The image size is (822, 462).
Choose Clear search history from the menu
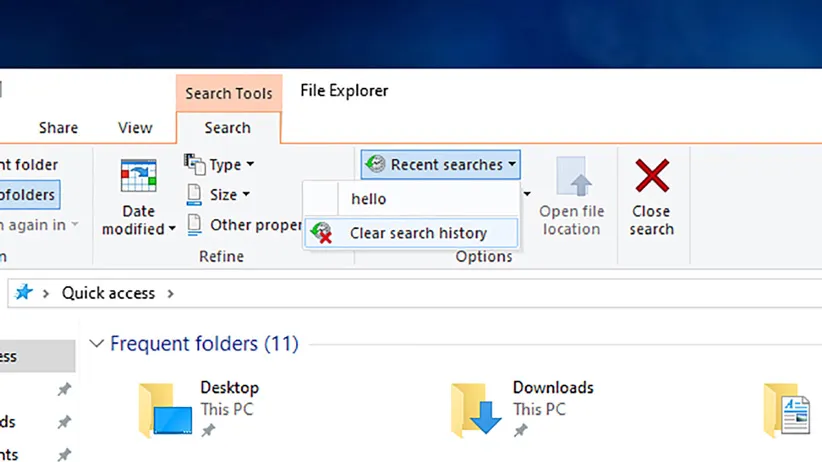click(x=417, y=233)
